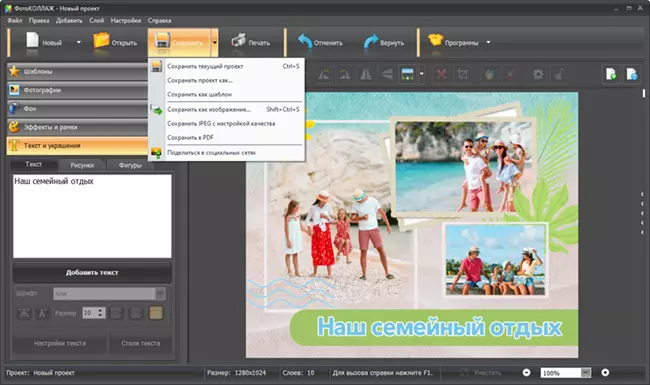This screenshot has width=650, height=385.
Task: Select the Наш семейный отдых caption on canvas
Action: 439,327
